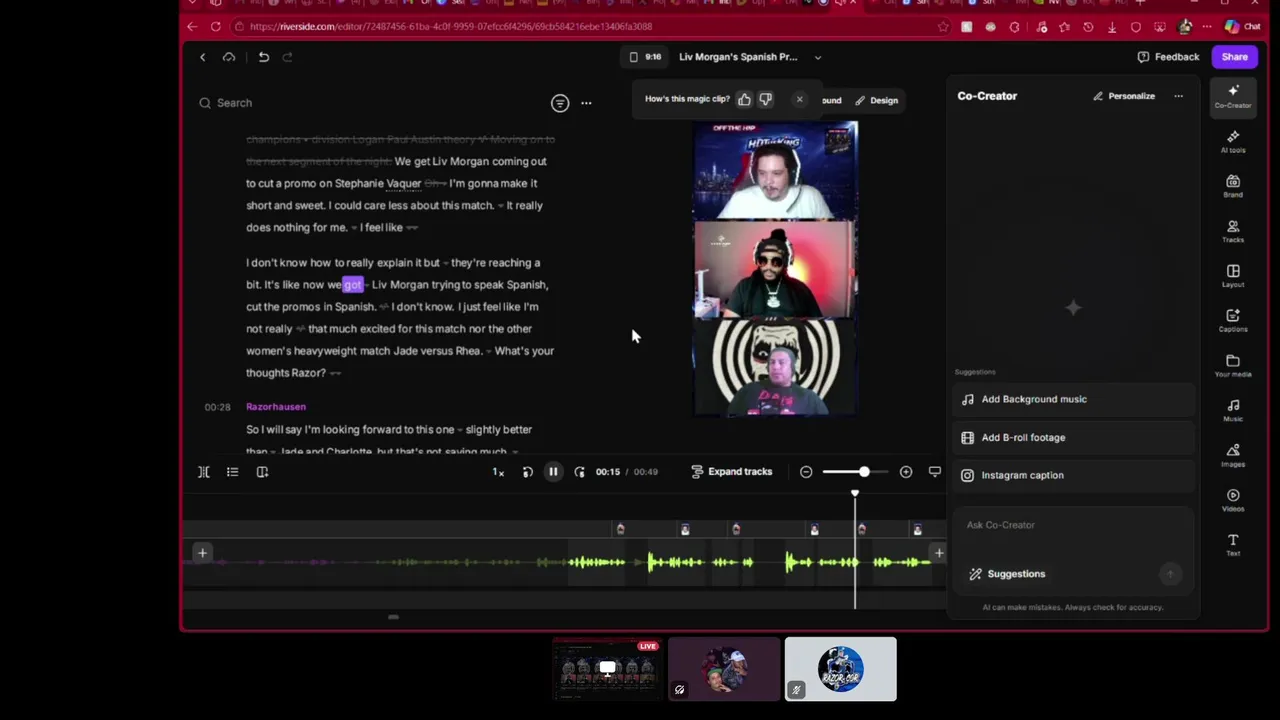
Task: Open the transcript filter icon
Action: coord(560,103)
